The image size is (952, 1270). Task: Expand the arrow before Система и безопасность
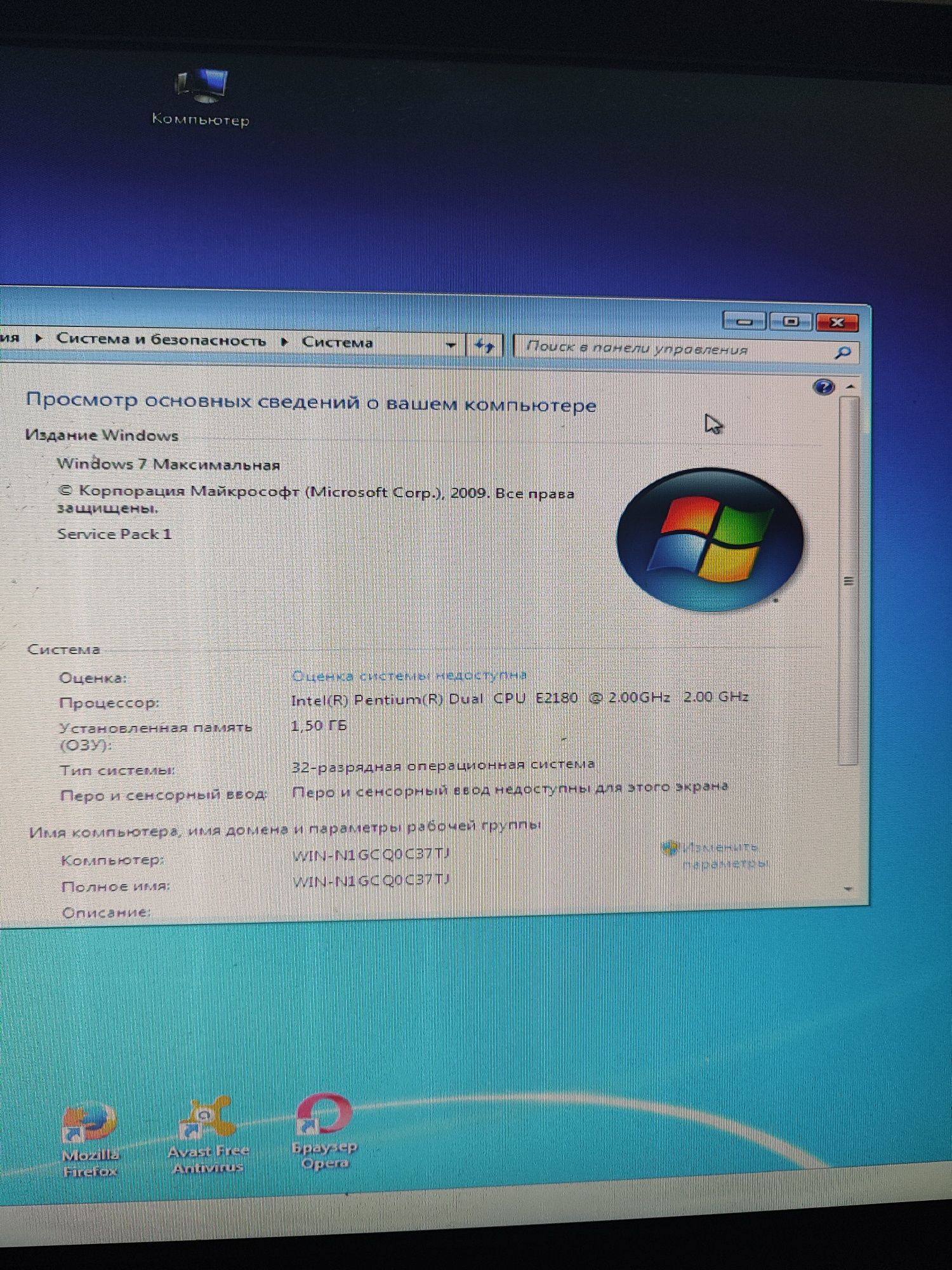[39, 338]
